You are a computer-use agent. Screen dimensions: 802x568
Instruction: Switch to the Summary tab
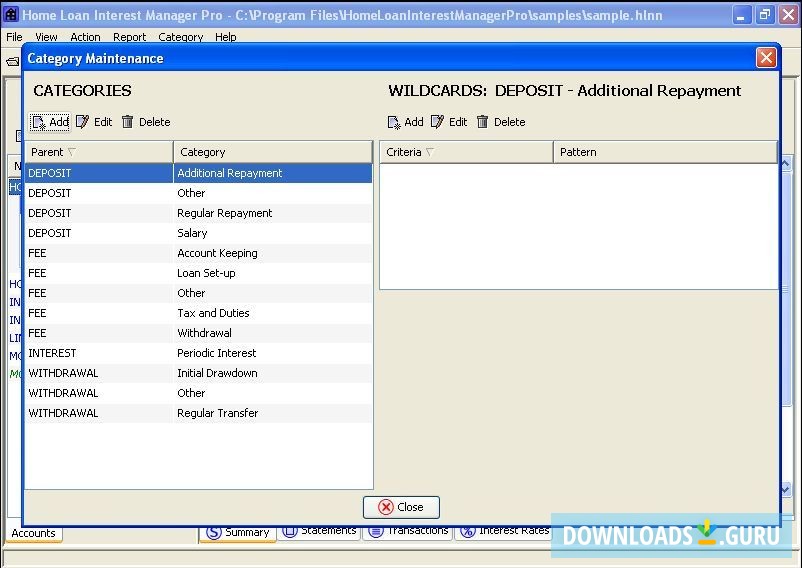click(237, 533)
